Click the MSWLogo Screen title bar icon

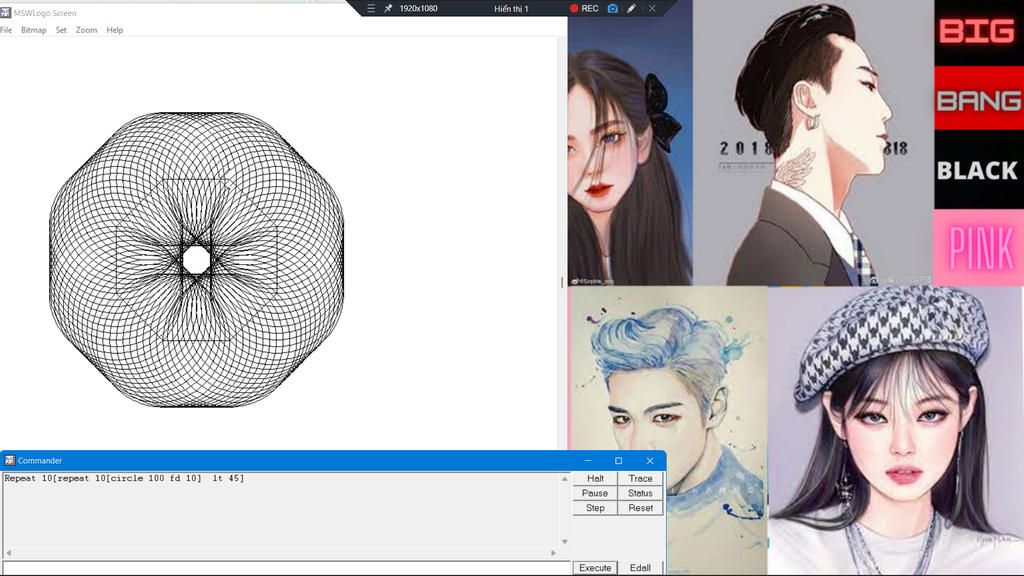[x=6, y=12]
